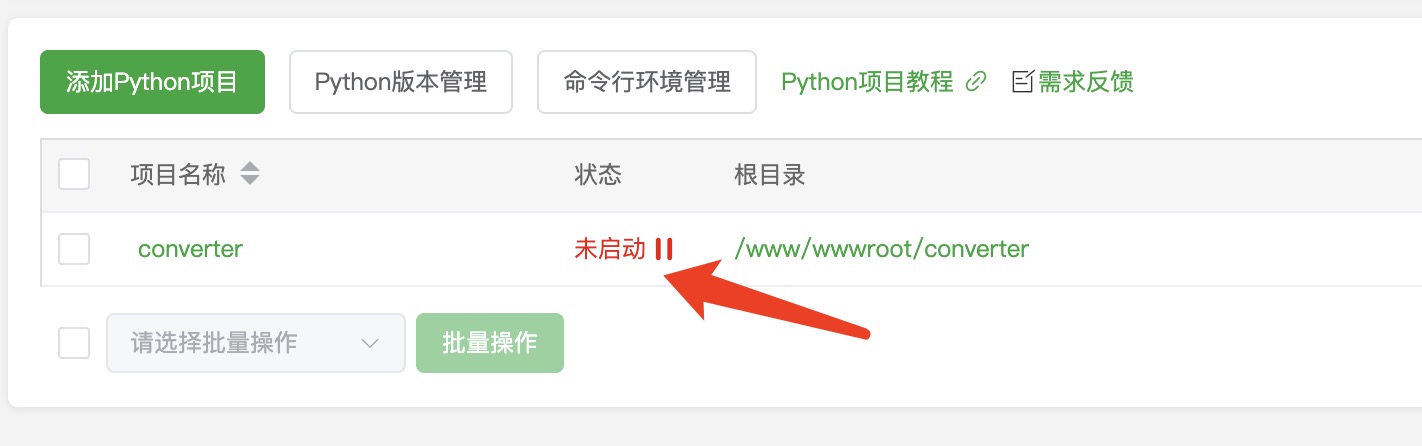Image resolution: width=1422 pixels, height=446 pixels.
Task: Click the 添加Python项目 button
Action: pyautogui.click(x=152, y=82)
